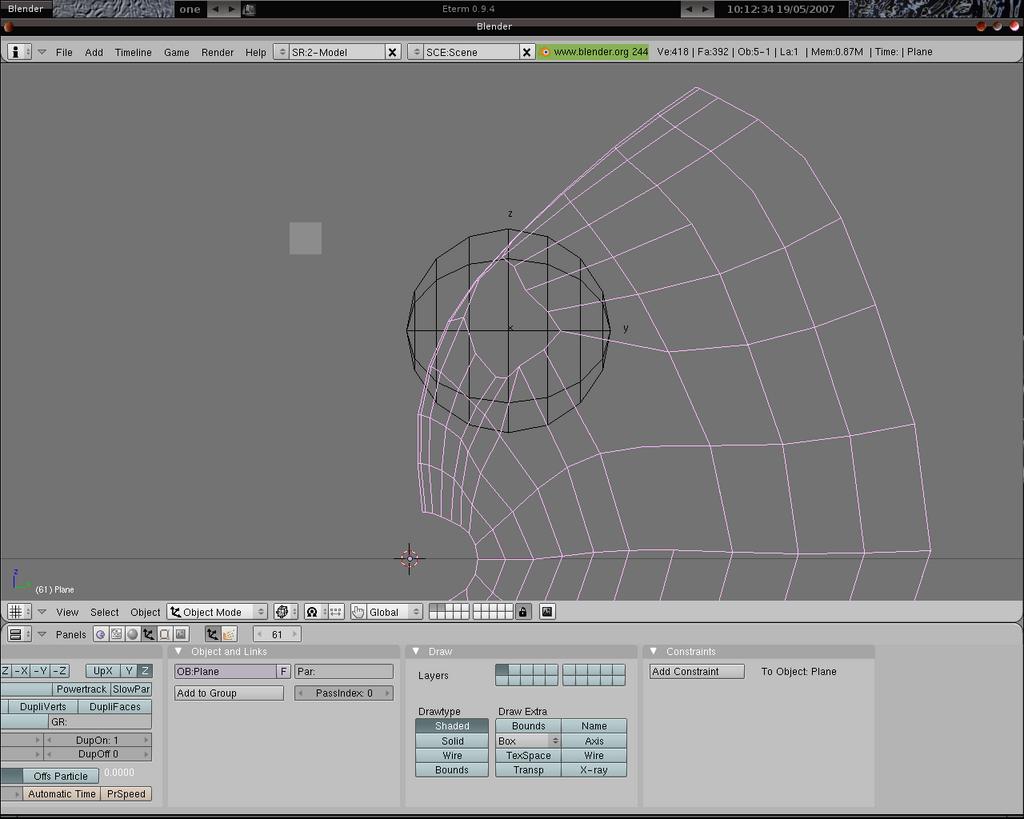Viewport: 1024px width, 819px height.
Task: Click the Object buttons sub-context icon
Action: click(x=212, y=634)
